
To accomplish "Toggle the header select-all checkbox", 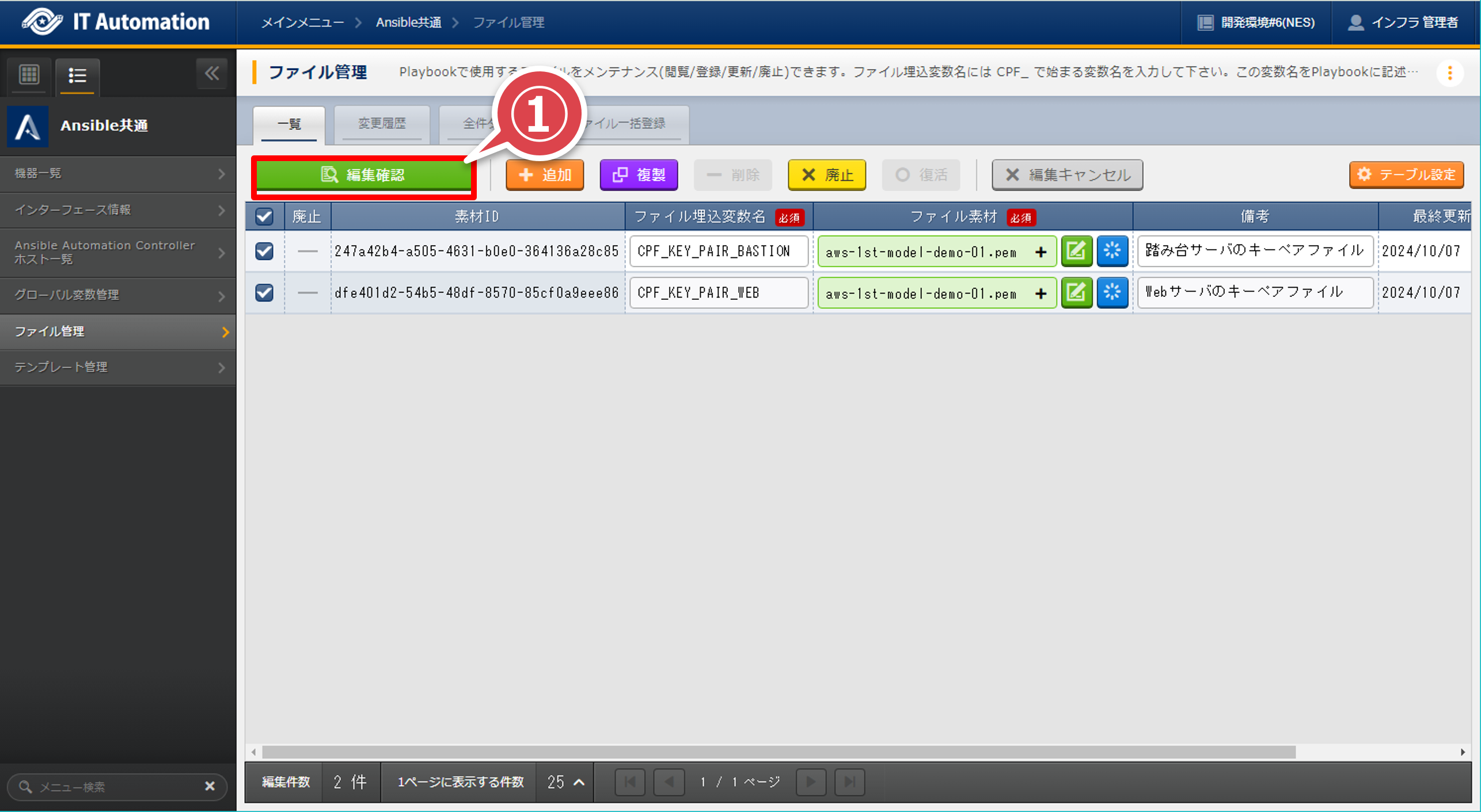I will click(x=264, y=217).
